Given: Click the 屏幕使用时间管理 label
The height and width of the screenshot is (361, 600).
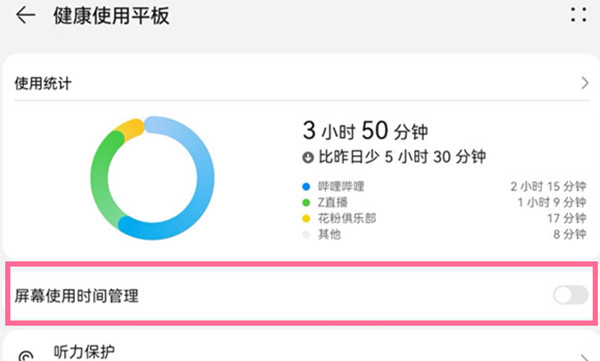Looking at the screenshot, I should [77, 296].
